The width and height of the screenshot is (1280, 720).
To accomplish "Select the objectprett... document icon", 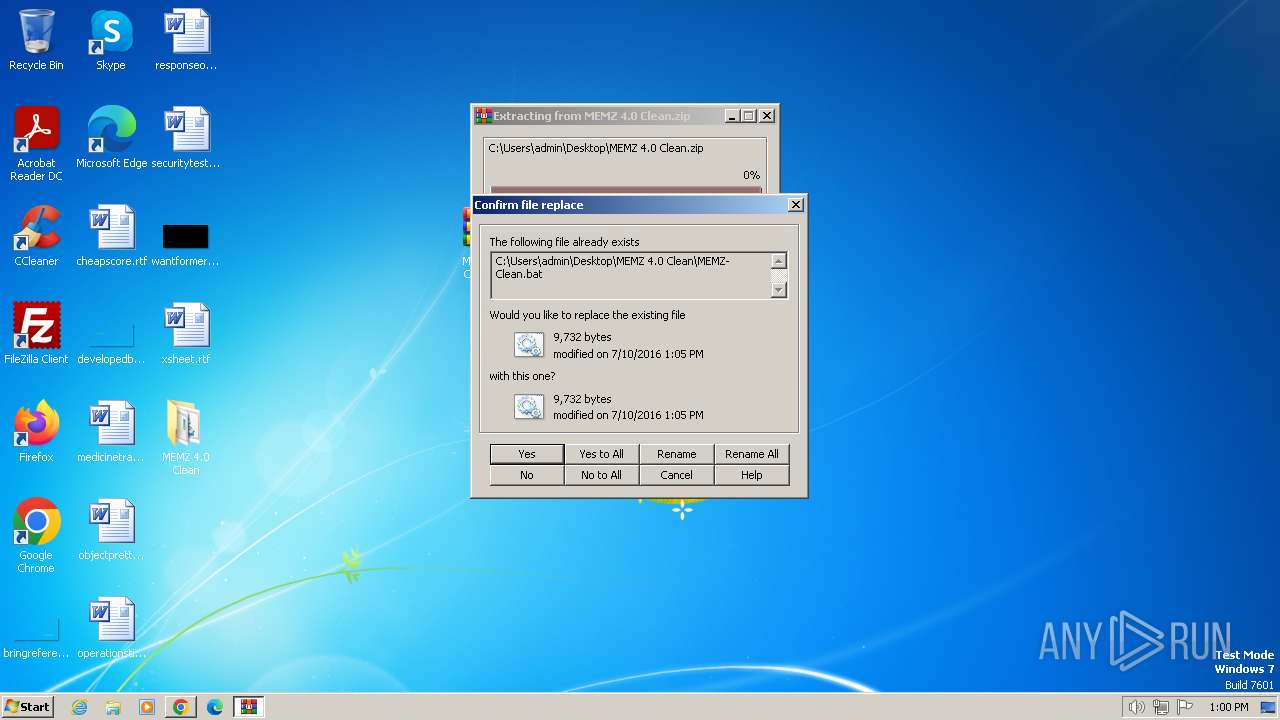I will pyautogui.click(x=111, y=530).
